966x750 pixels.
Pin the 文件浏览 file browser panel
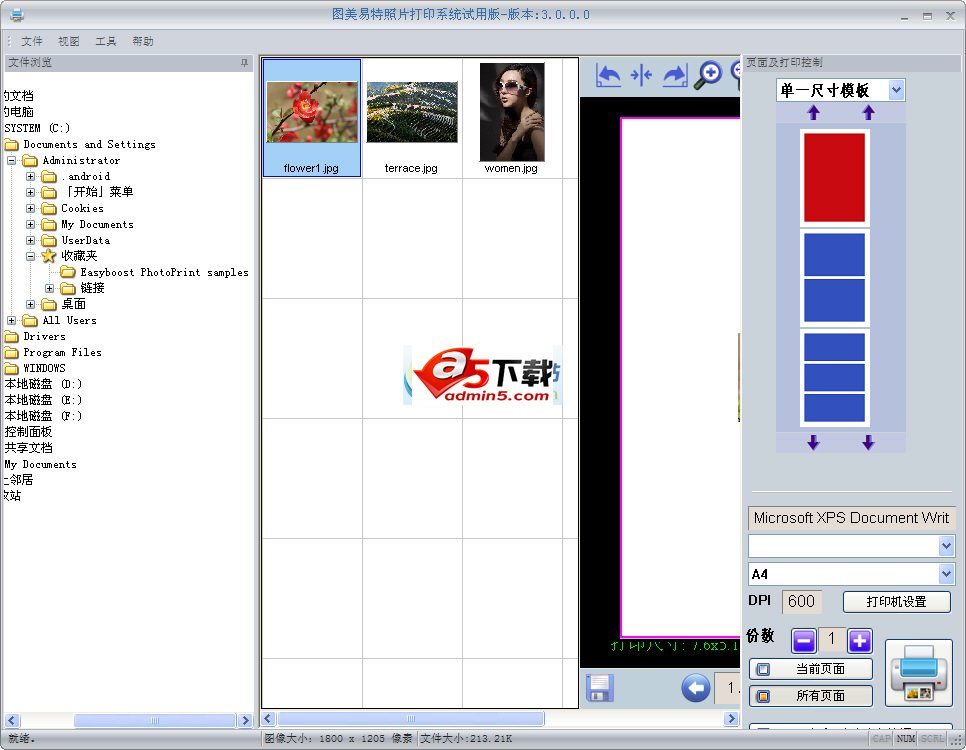coord(244,63)
